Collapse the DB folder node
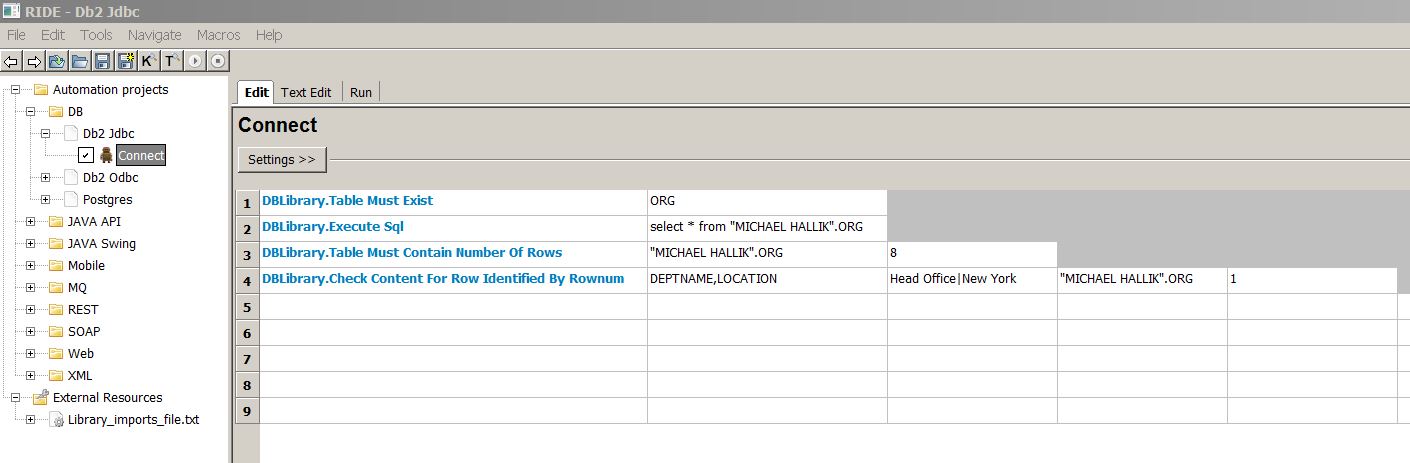The height and width of the screenshot is (463, 1410). (x=30, y=111)
